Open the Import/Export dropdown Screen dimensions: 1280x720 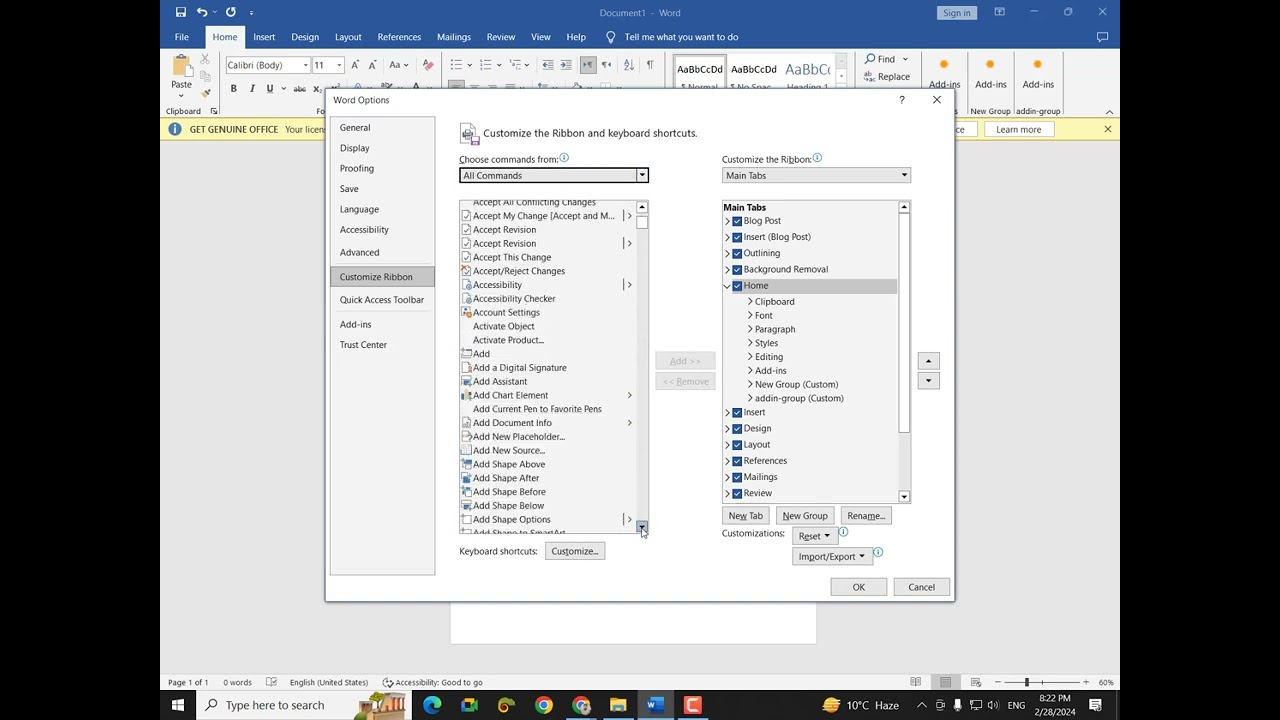(x=832, y=556)
